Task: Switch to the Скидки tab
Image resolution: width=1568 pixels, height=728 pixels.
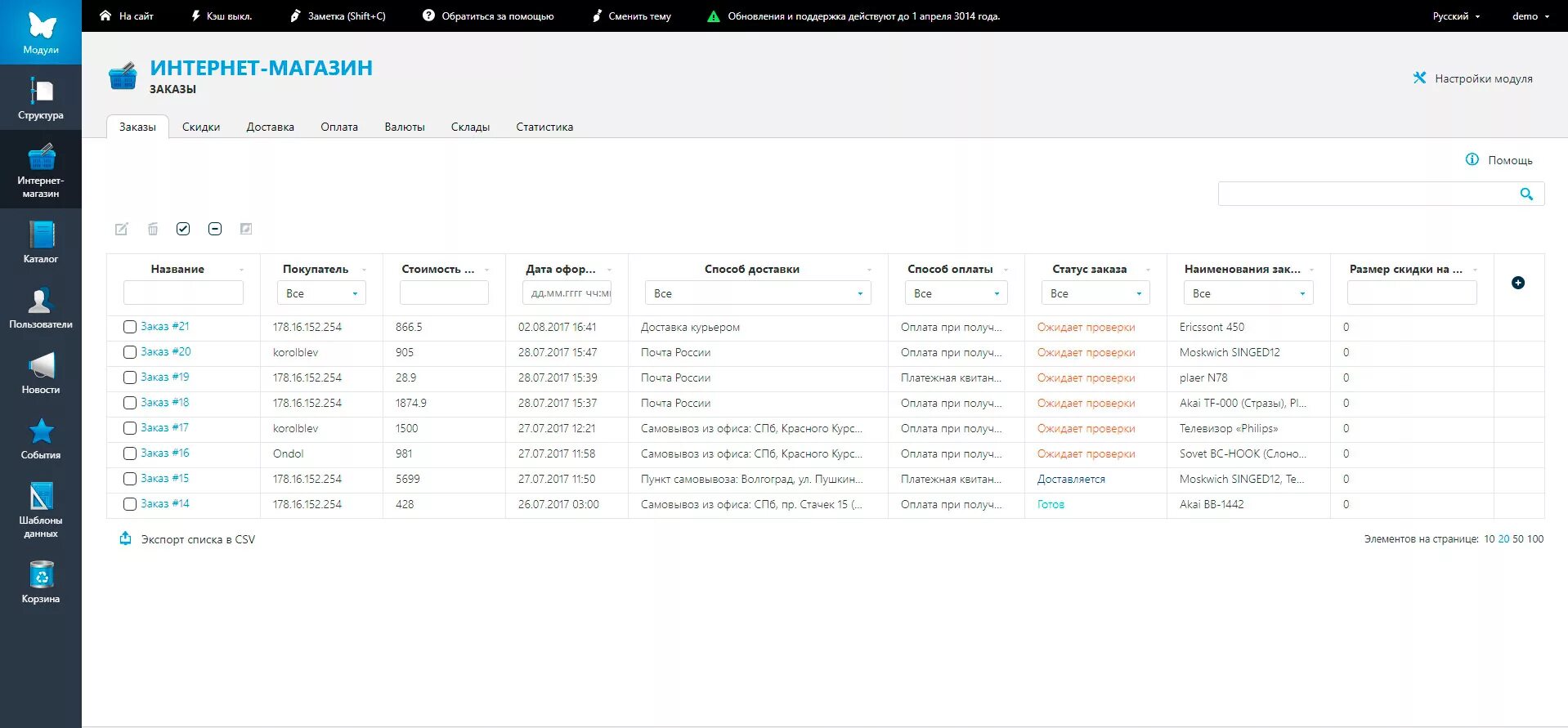Action: pyautogui.click(x=201, y=127)
